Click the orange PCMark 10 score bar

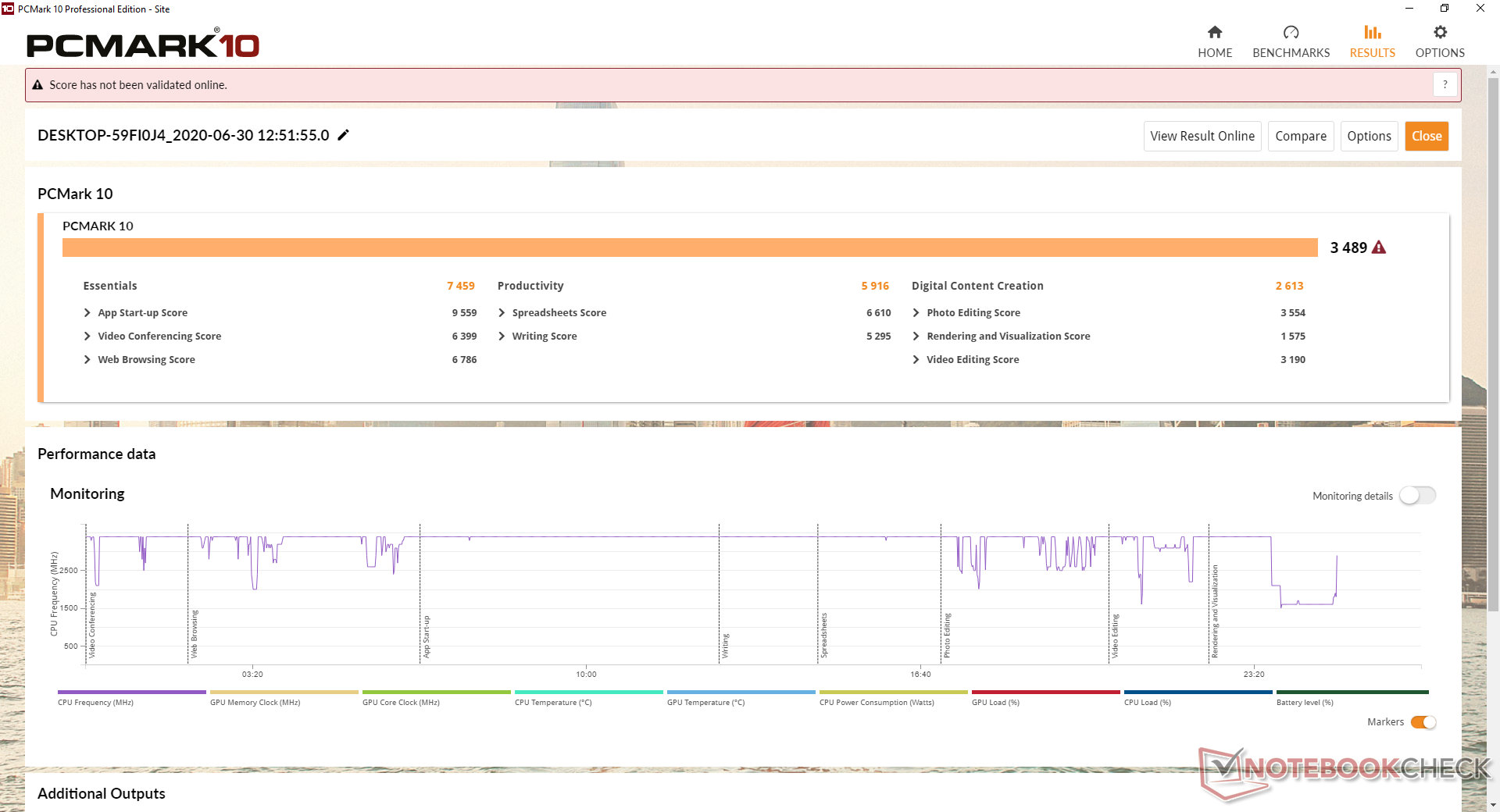click(690, 248)
